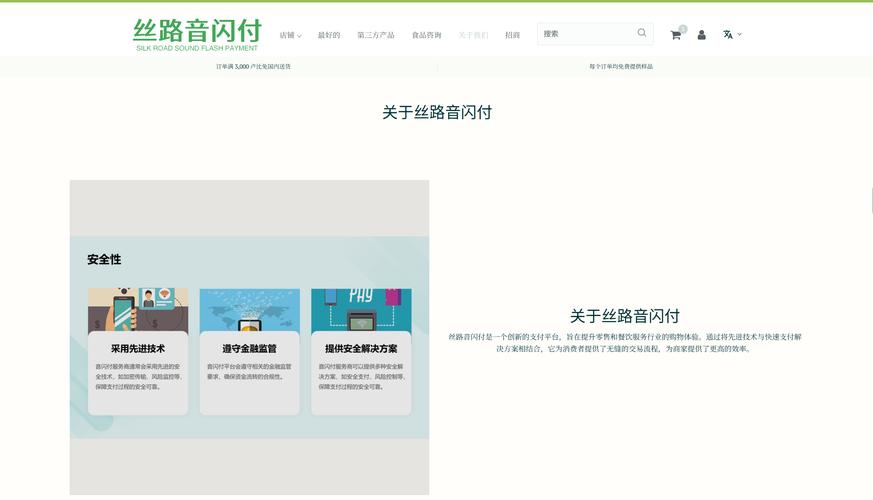Open the language translate selector
Viewport: 873px width, 500px height.
pos(732,35)
